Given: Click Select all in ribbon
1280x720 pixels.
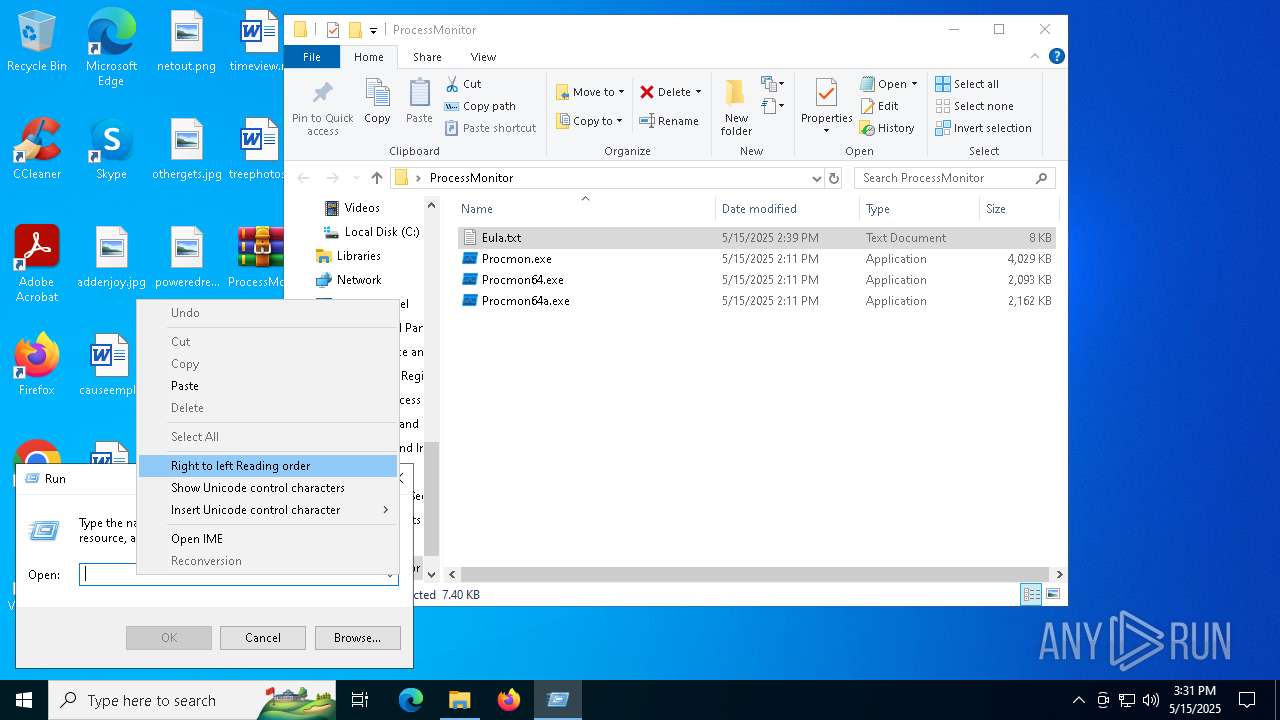Looking at the screenshot, I should pyautogui.click(x=967, y=84).
